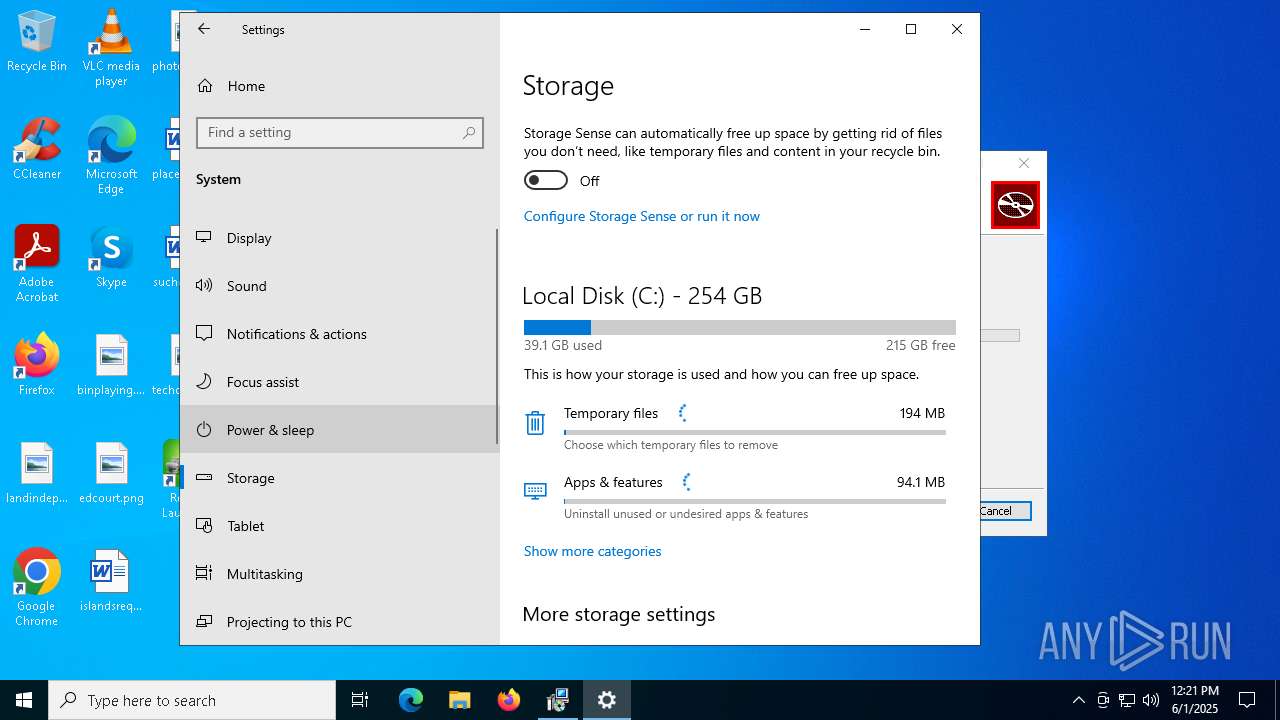Image resolution: width=1280 pixels, height=720 pixels.
Task: Select the Tablet icon in sidebar
Action: 204,525
